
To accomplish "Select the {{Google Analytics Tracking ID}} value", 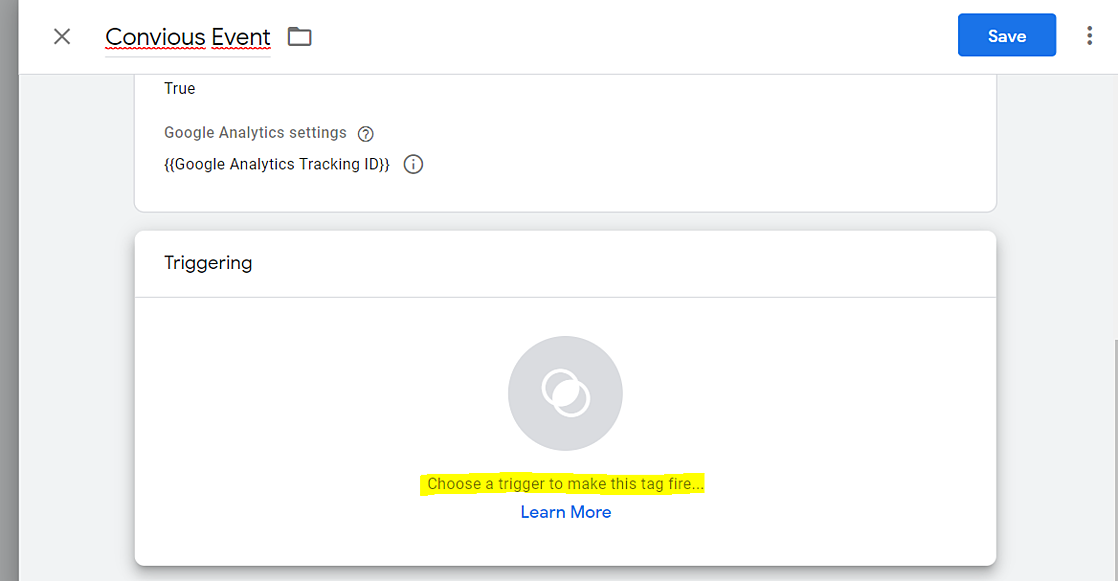I will coord(277,164).
